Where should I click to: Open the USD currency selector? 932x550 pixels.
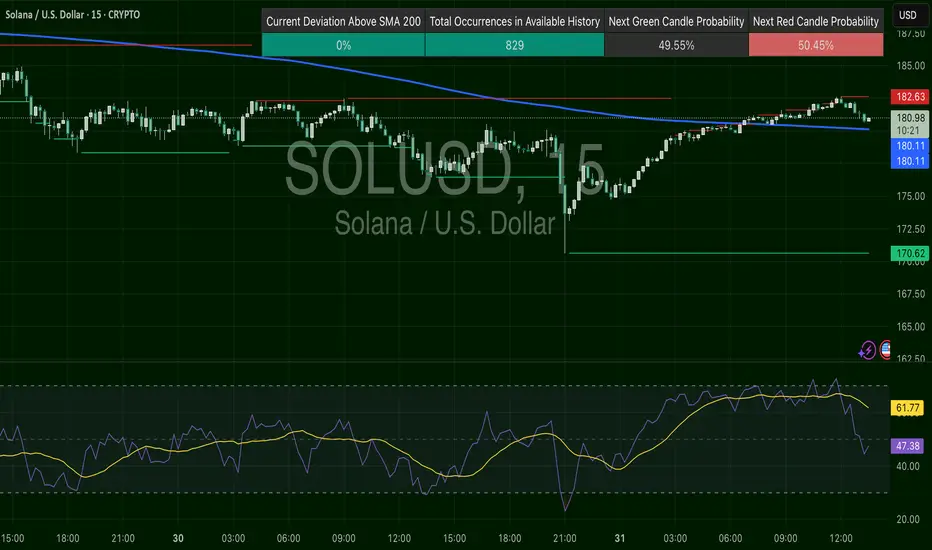click(908, 15)
